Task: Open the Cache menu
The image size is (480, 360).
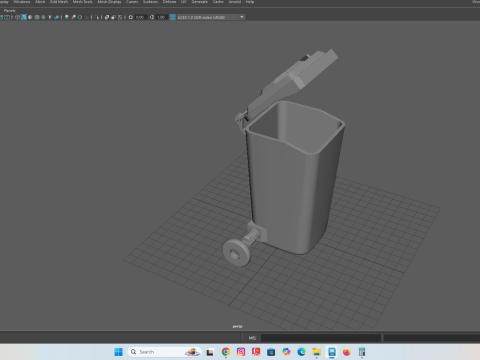Action: tap(218, 2)
